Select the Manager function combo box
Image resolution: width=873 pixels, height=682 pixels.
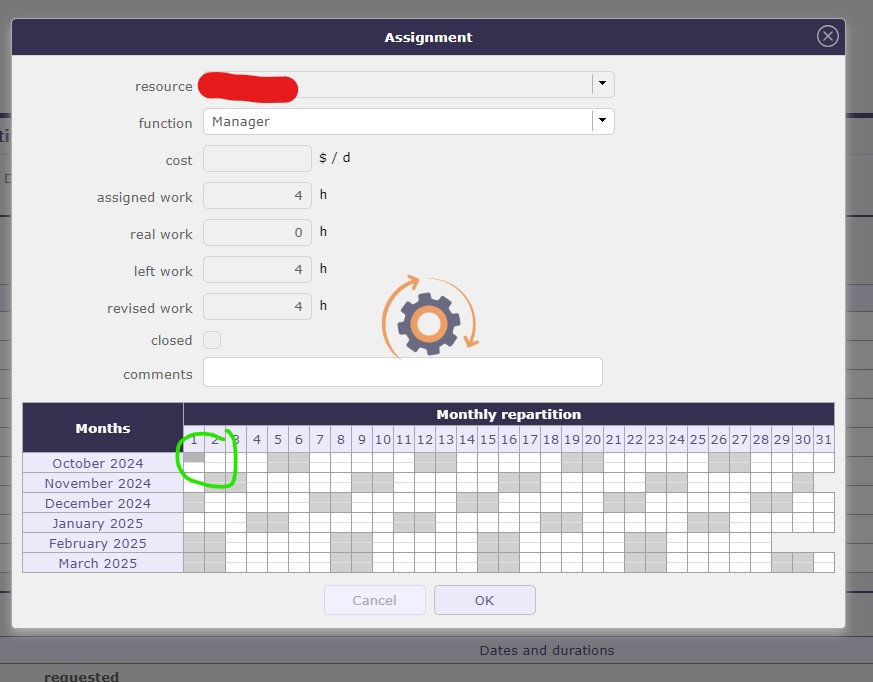(397, 121)
